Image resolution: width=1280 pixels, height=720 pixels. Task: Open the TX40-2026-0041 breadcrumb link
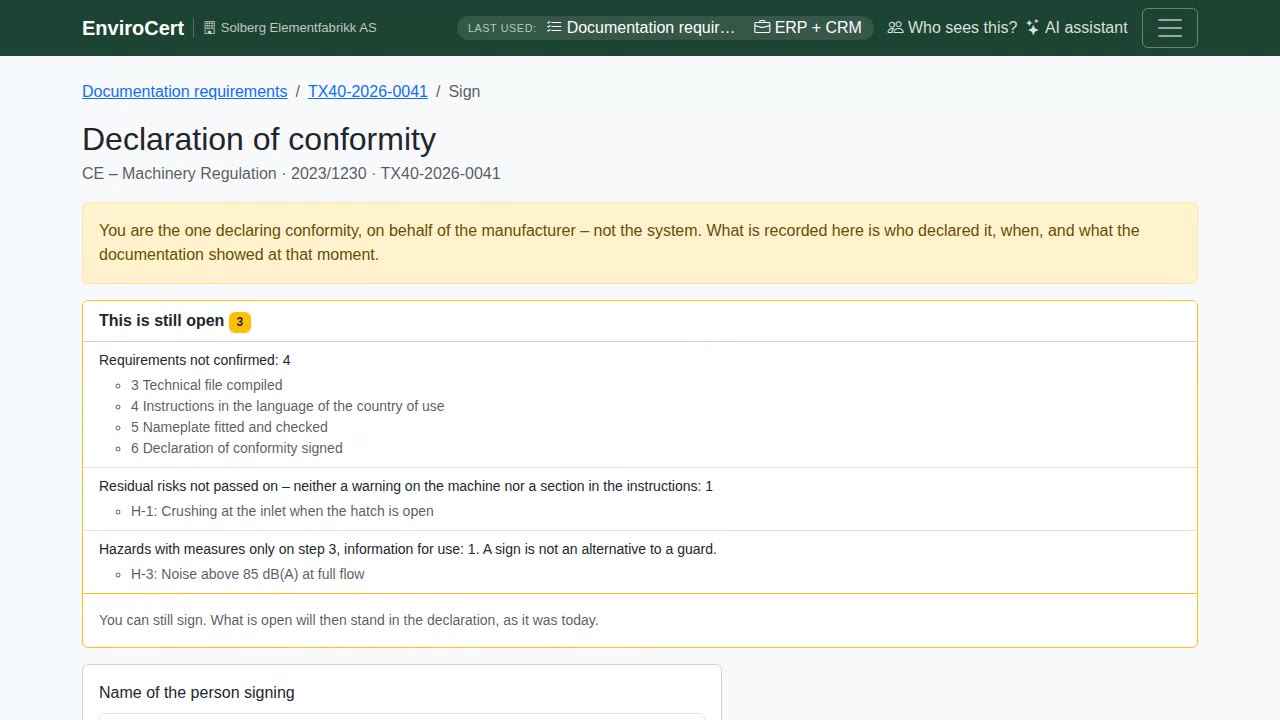pos(368,91)
